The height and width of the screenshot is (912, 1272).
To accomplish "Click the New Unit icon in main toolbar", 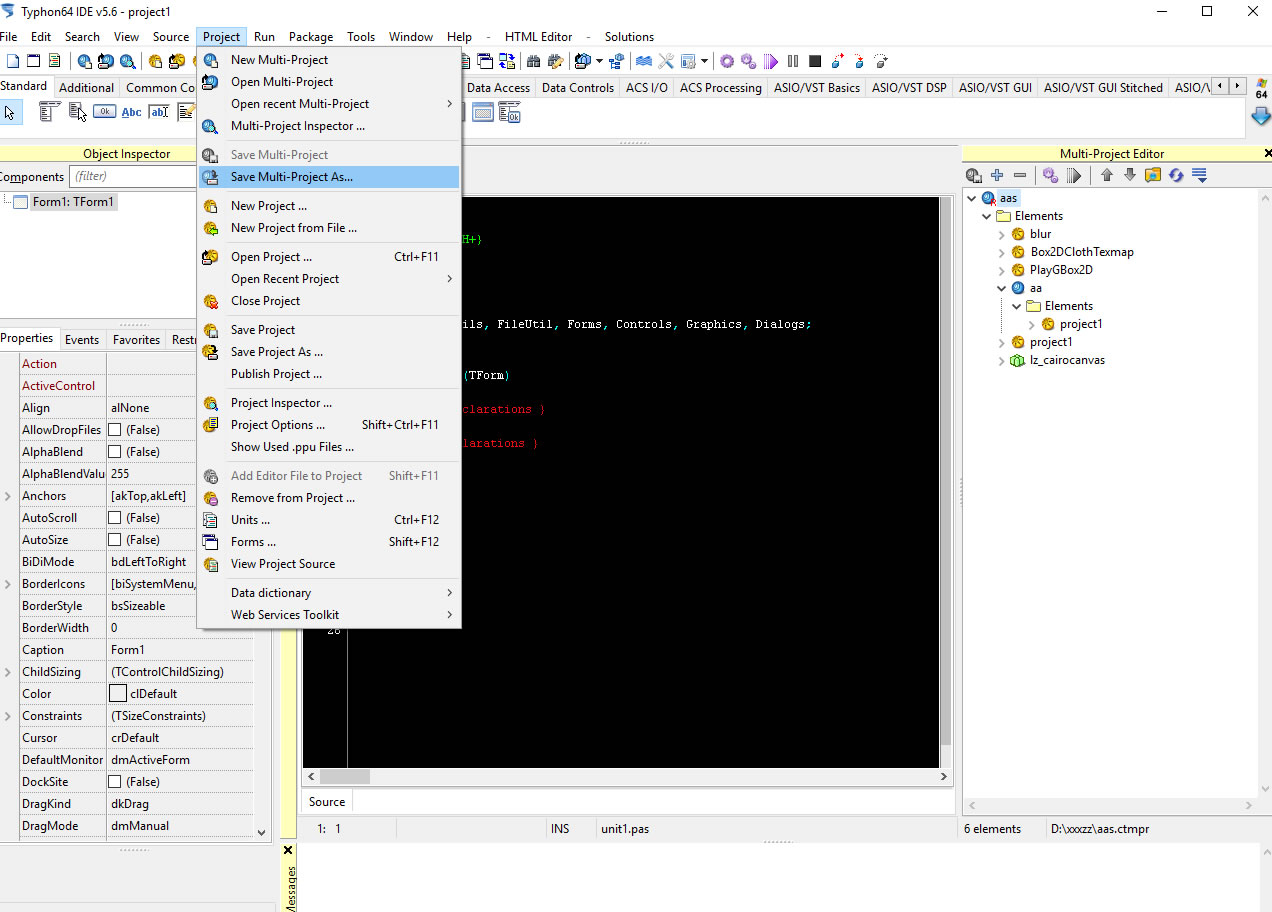I will tap(13, 62).
